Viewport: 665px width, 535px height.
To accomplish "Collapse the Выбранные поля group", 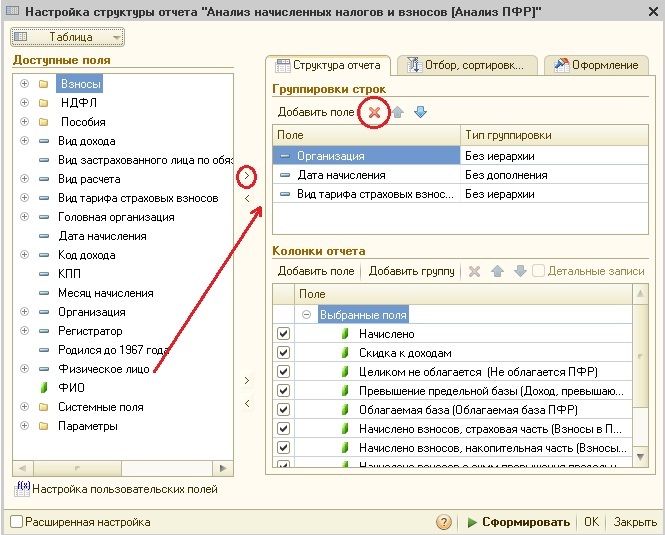I will (x=306, y=315).
